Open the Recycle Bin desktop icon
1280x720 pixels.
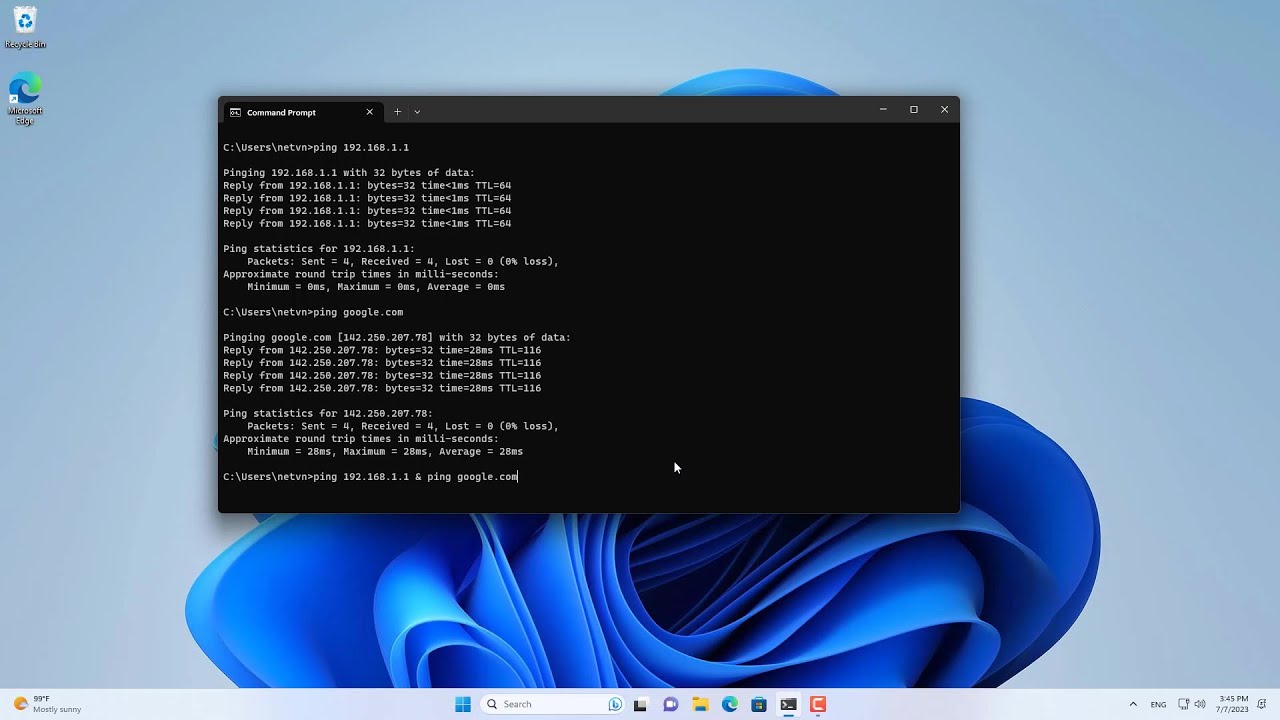click(25, 28)
